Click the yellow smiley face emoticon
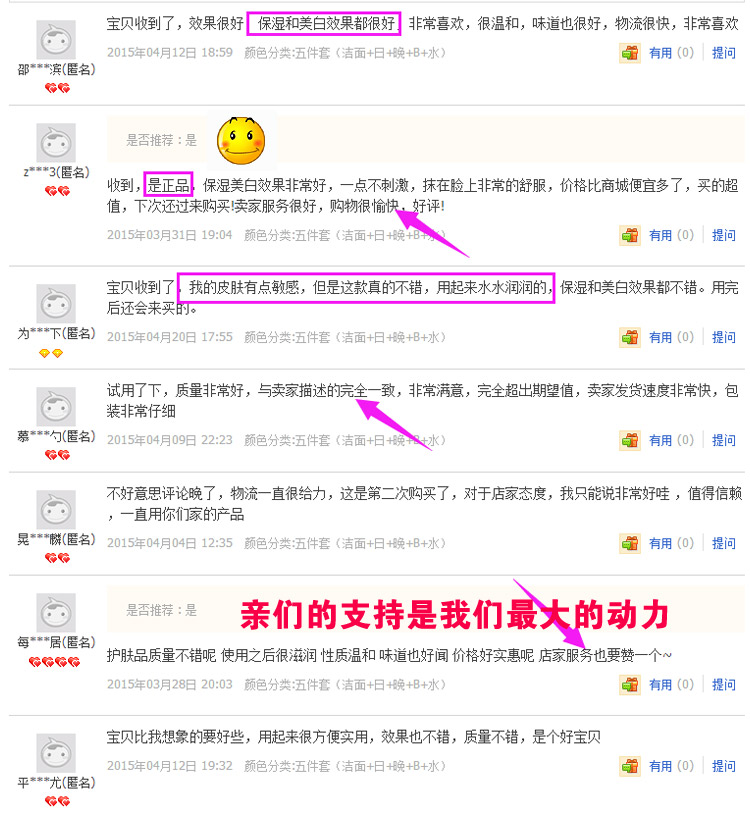 coord(241,140)
